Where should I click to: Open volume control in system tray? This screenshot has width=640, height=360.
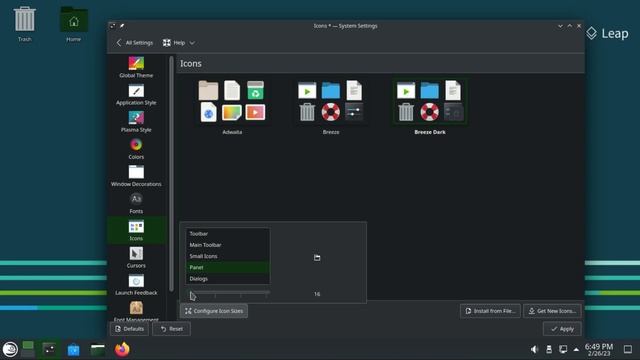point(534,349)
